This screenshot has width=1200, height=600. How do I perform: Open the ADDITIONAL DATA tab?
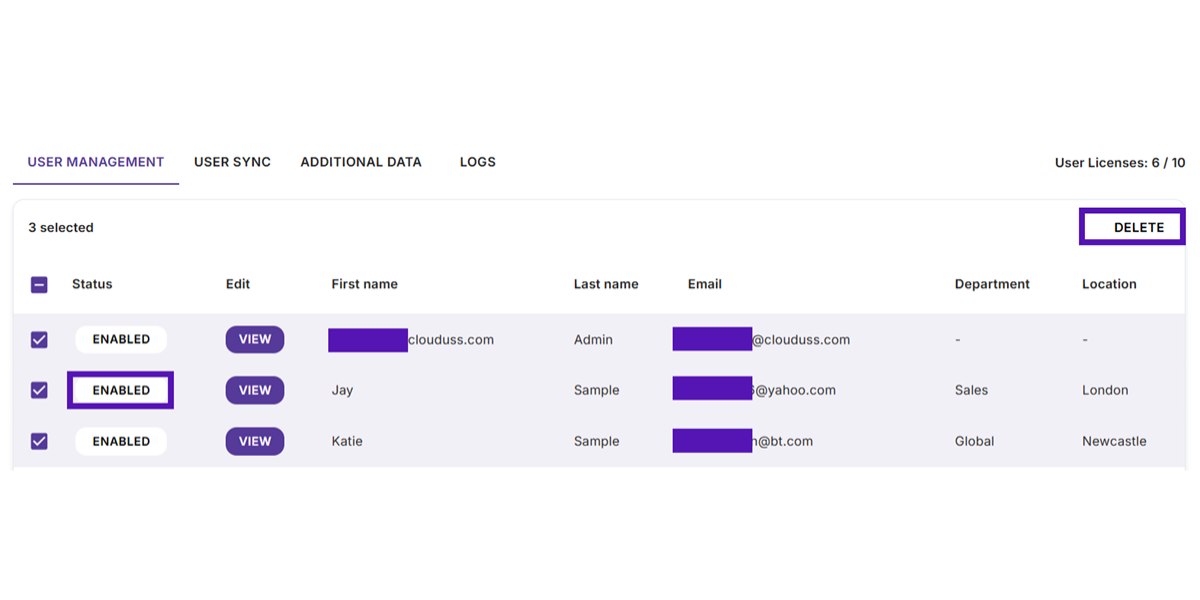[361, 161]
